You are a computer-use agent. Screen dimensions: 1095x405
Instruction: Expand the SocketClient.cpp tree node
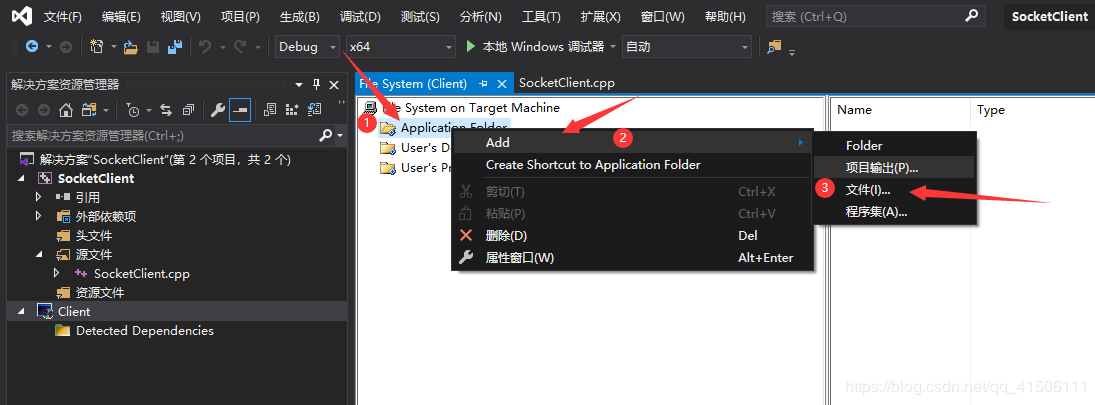(57, 273)
